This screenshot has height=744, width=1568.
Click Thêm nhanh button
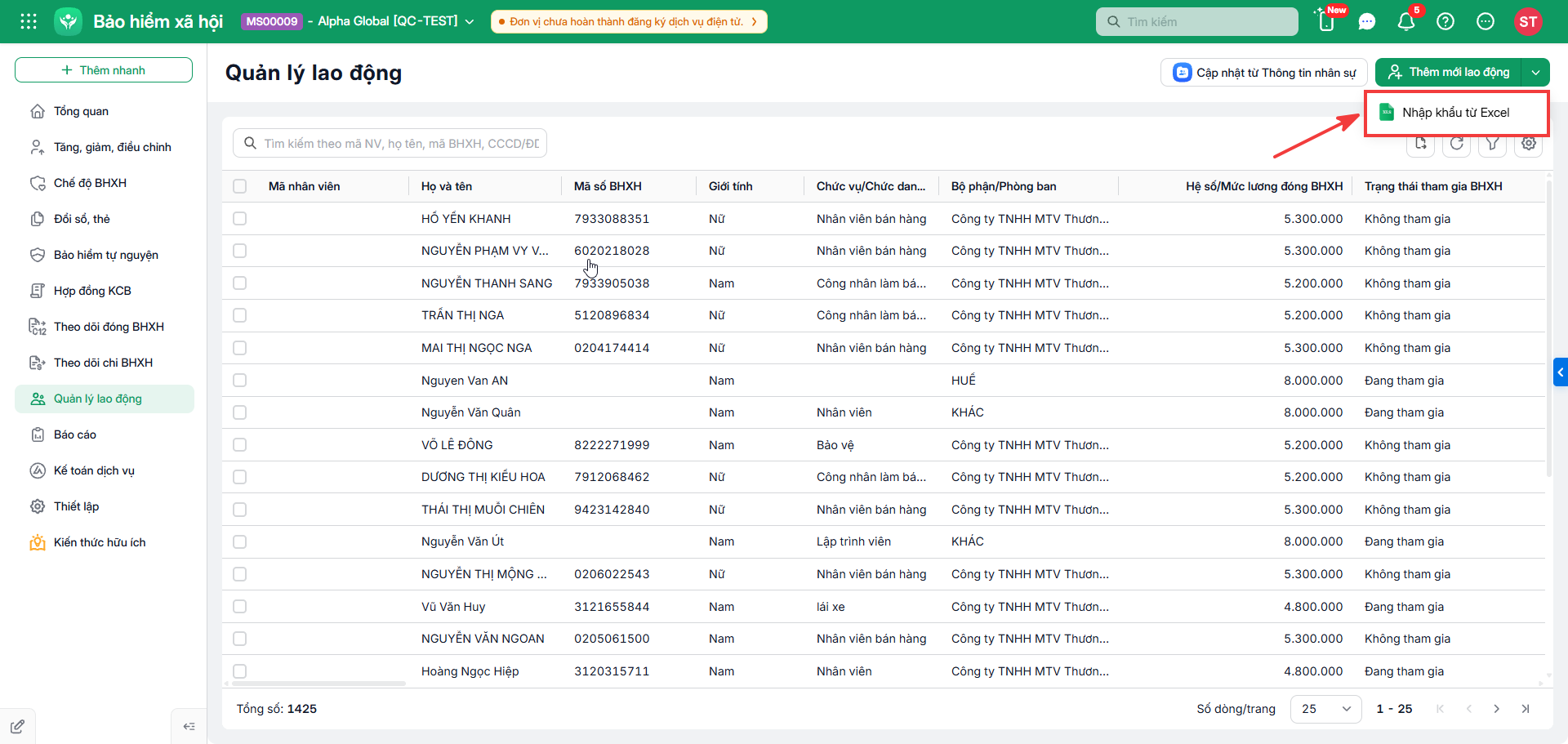coord(104,70)
